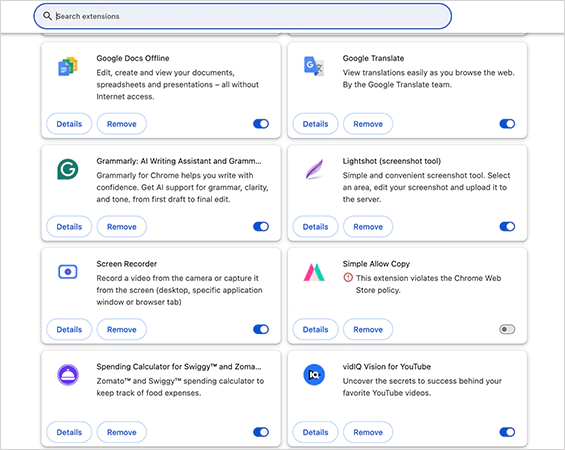This screenshot has height=450, width=565.
Task: Turn off vidIQ Vision for YouTube
Action: (507, 432)
